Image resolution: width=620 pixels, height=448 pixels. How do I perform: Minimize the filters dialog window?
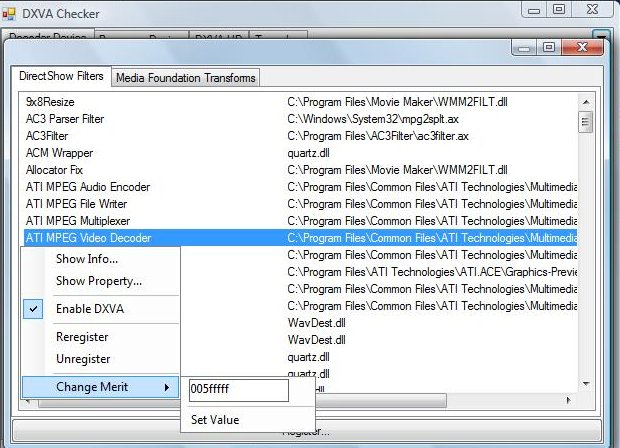tap(524, 48)
